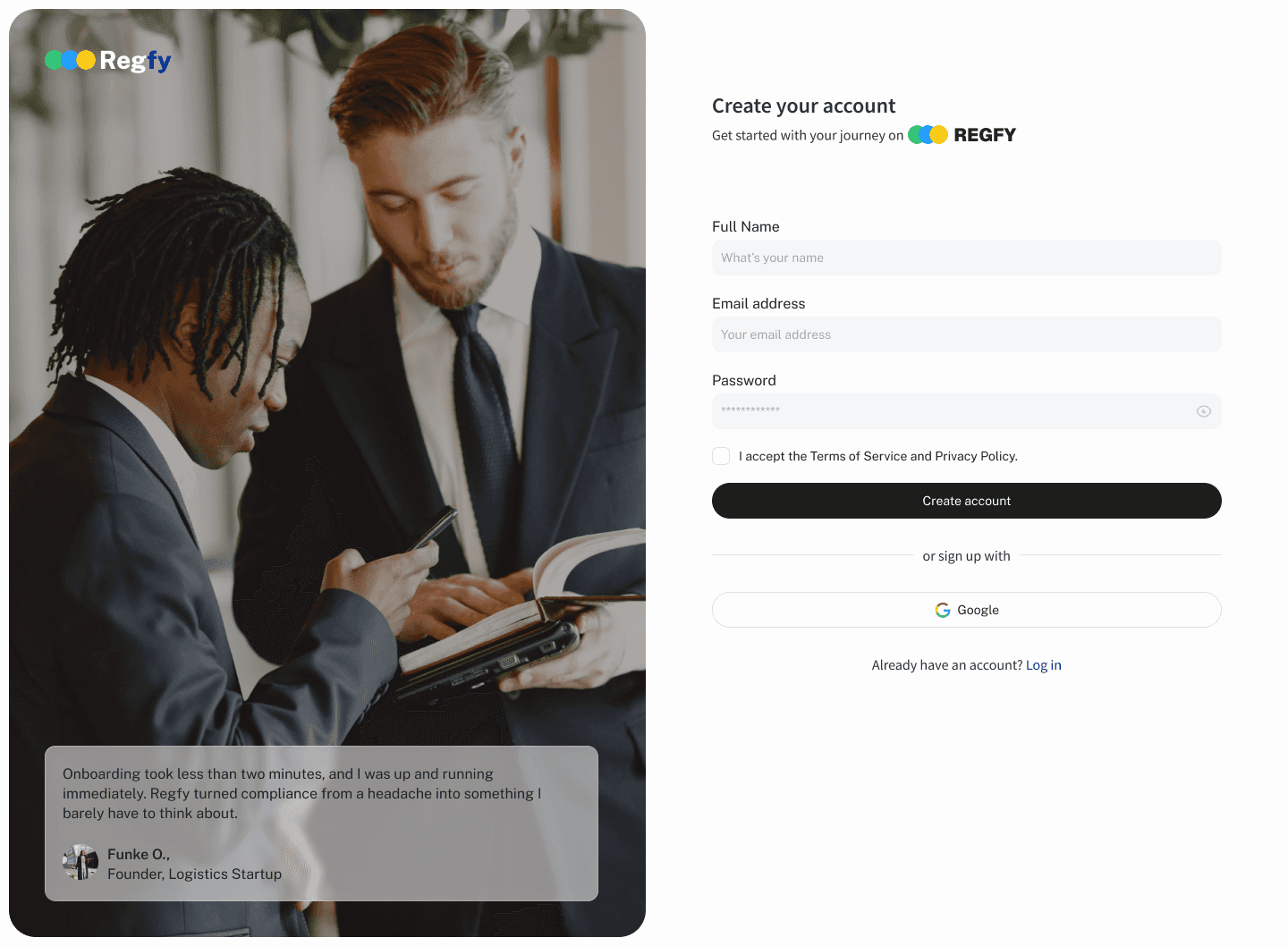Click the "or sign up with" divider text
1288x946 pixels.
[967, 556]
